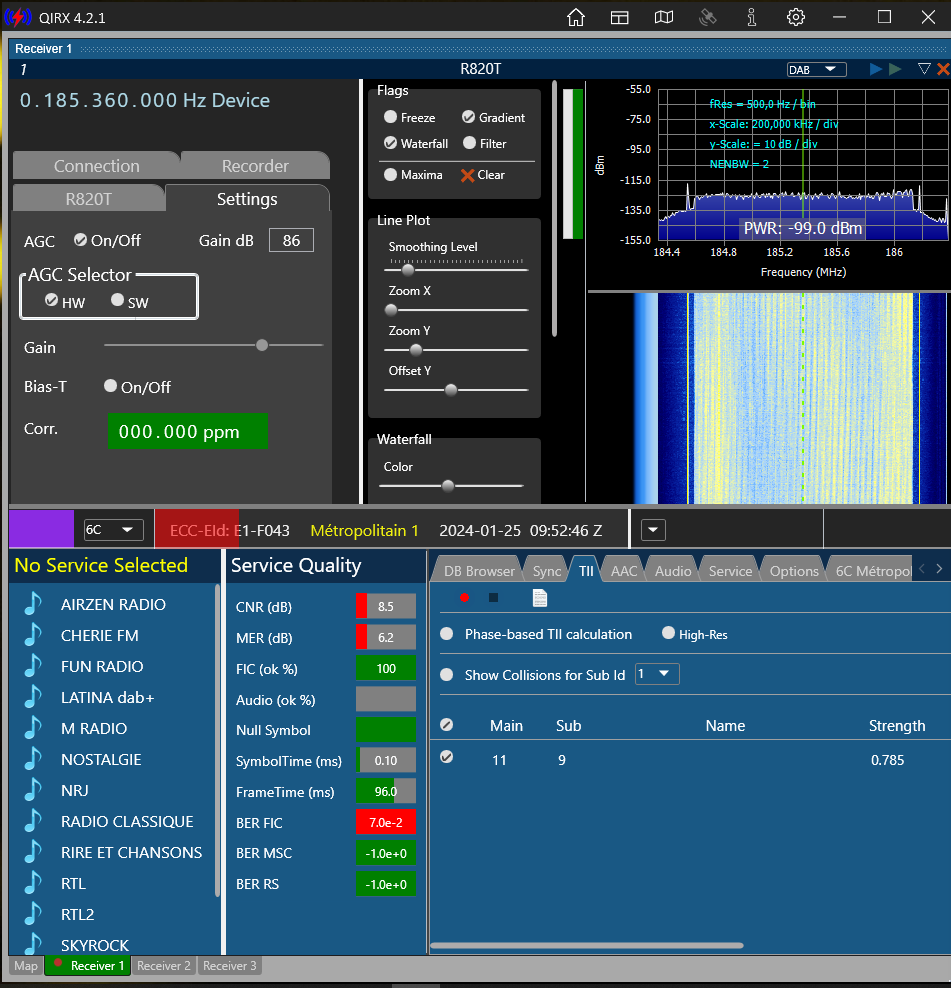Select LATINA dab+ service
Screen dimensions: 951x988
click(107, 697)
